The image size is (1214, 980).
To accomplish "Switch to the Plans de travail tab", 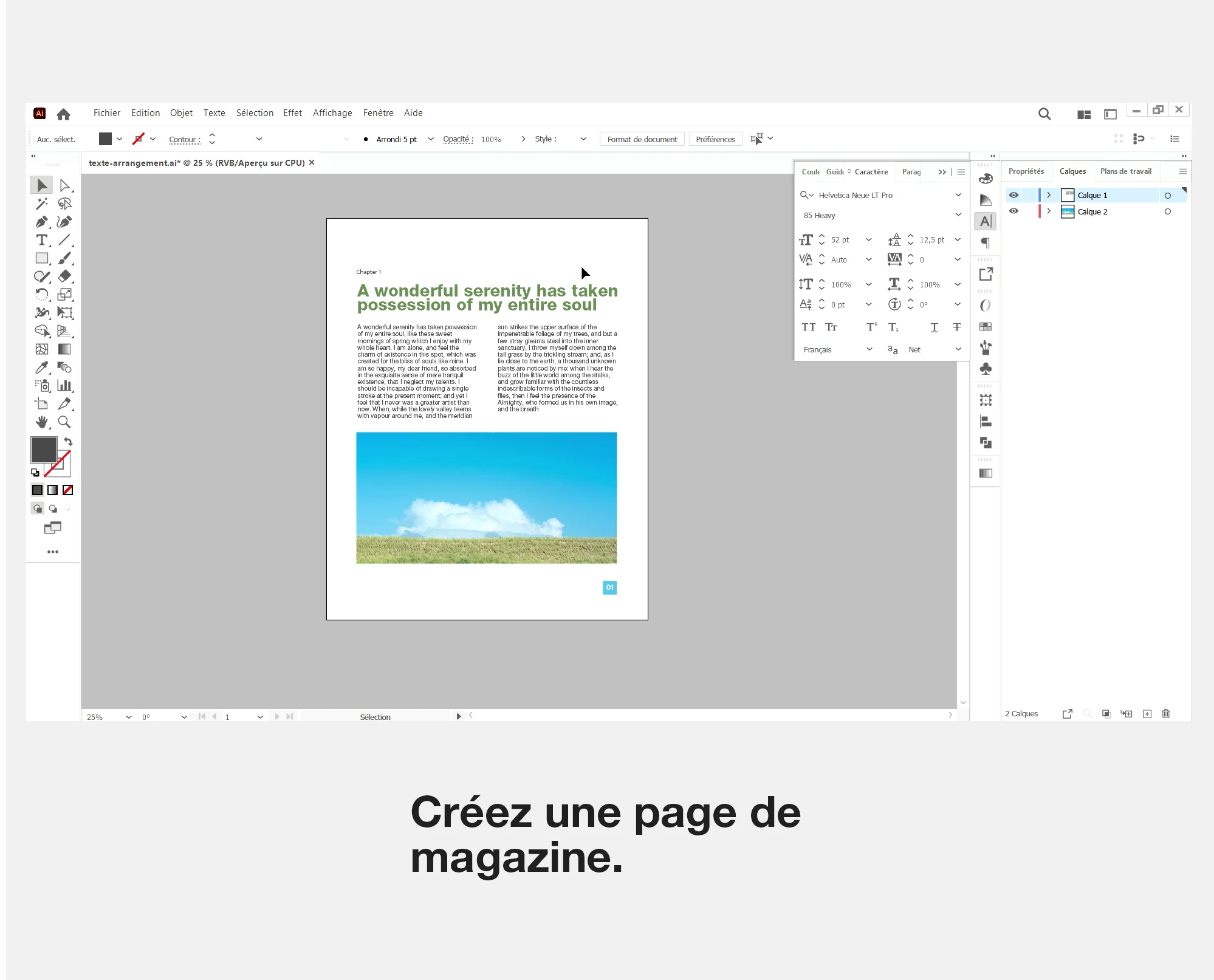I will pos(1125,171).
